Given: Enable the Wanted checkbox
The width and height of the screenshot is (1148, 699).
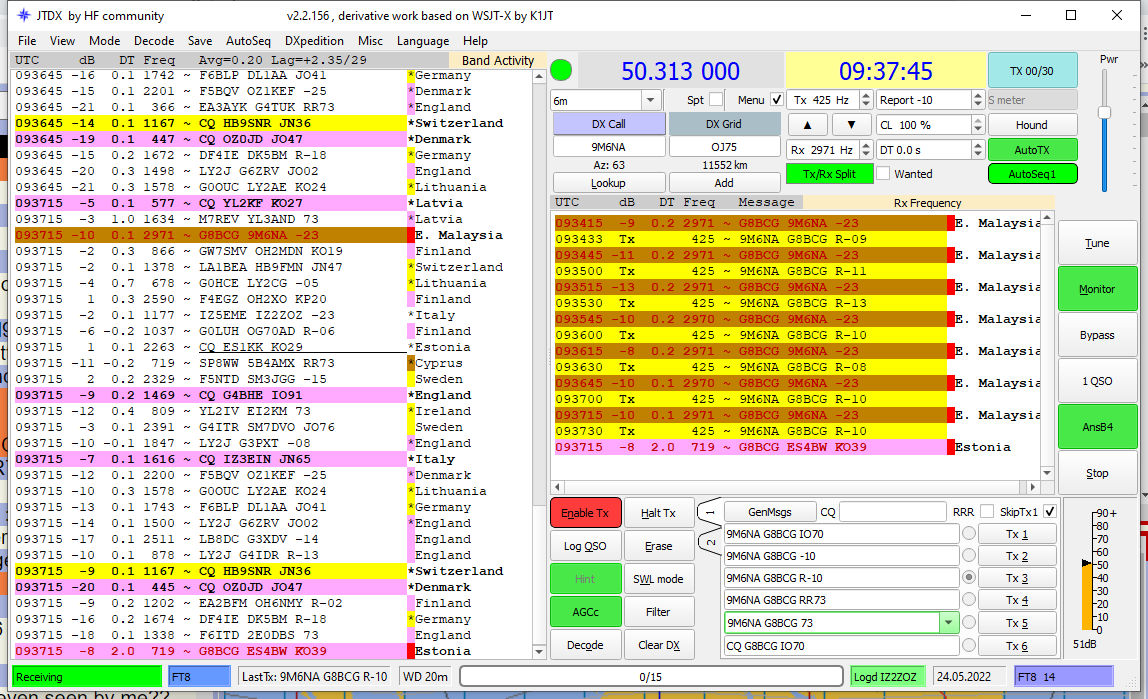Looking at the screenshot, I should coord(884,173).
